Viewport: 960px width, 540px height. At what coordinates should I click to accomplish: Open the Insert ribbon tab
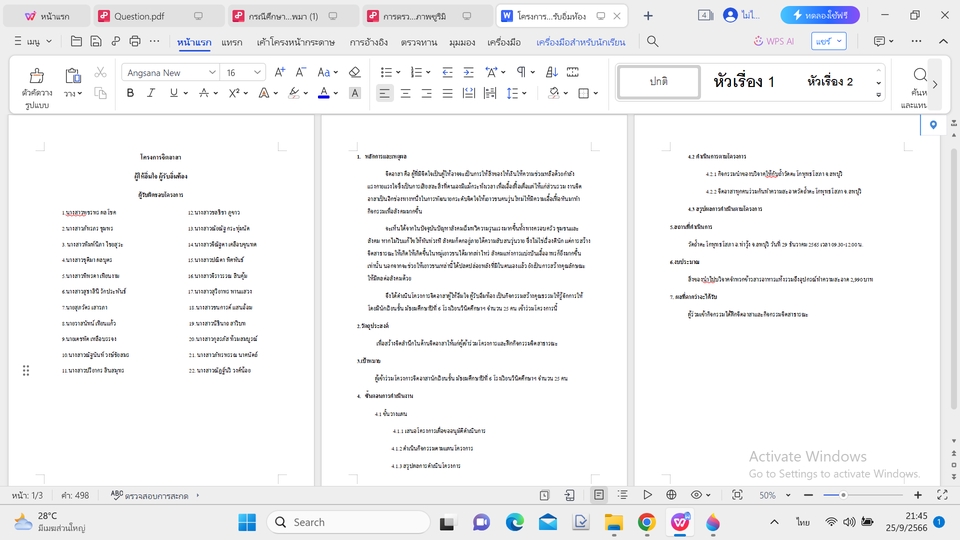click(231, 42)
